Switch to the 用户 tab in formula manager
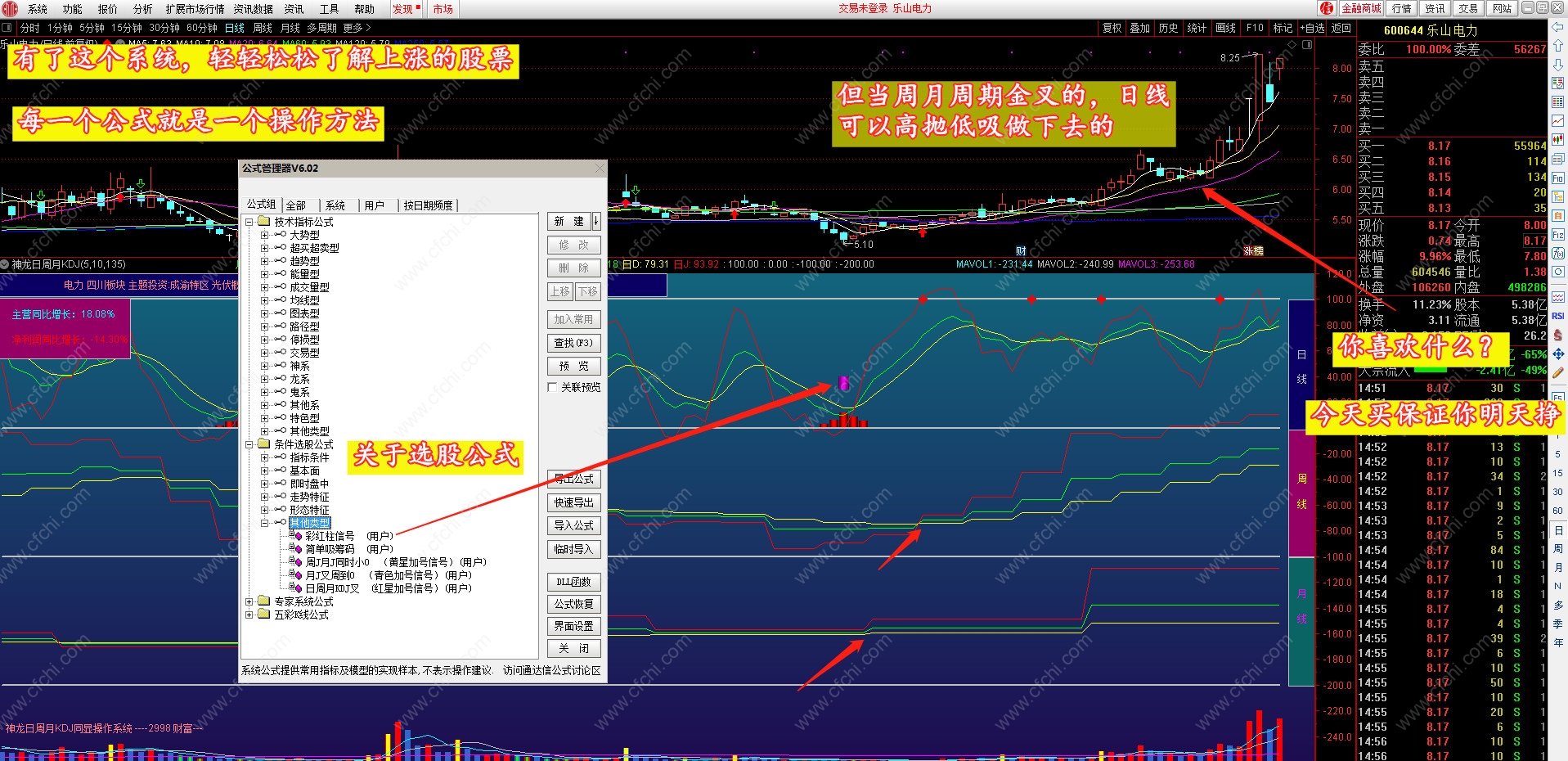Screen dimensions: 1568x761 click(374, 205)
